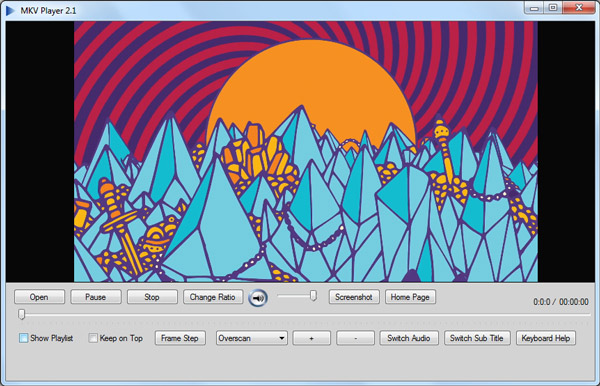
Task: Take a screenshot of the video
Action: point(354,297)
